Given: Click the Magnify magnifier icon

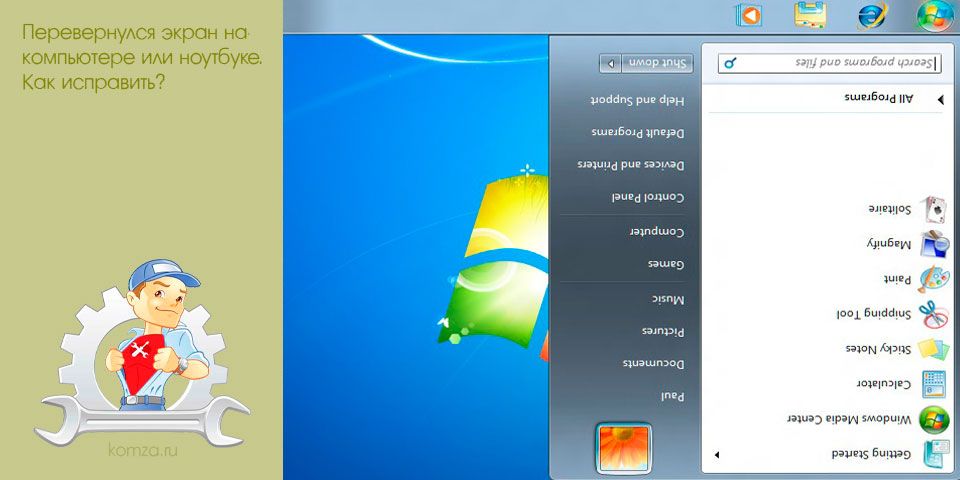Looking at the screenshot, I should click(935, 245).
